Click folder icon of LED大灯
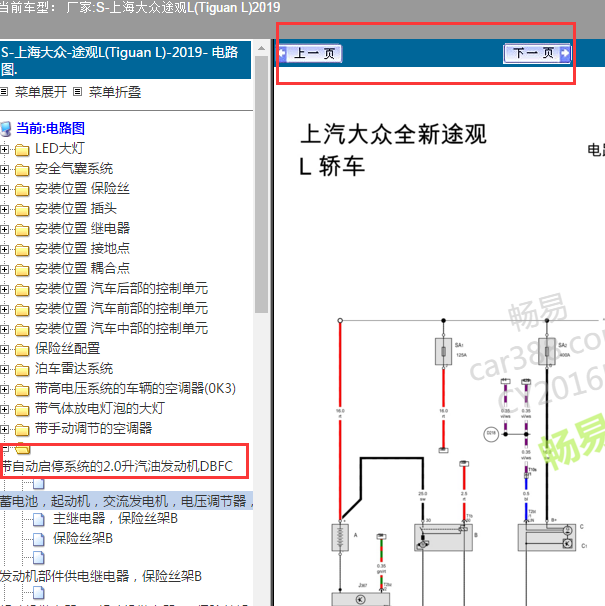 (x=22, y=150)
